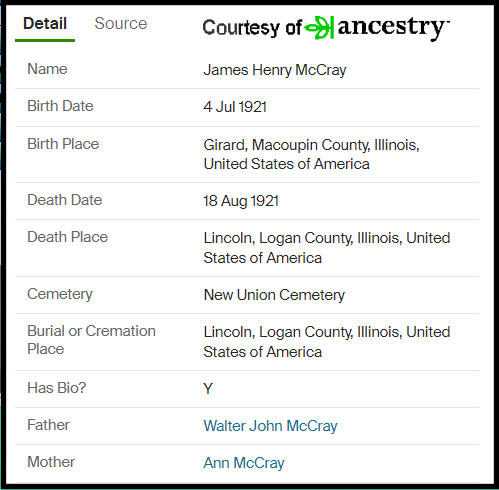Screen dimensions: 499x490
Task: Click the Cemetery field label
Action: [x=60, y=294]
